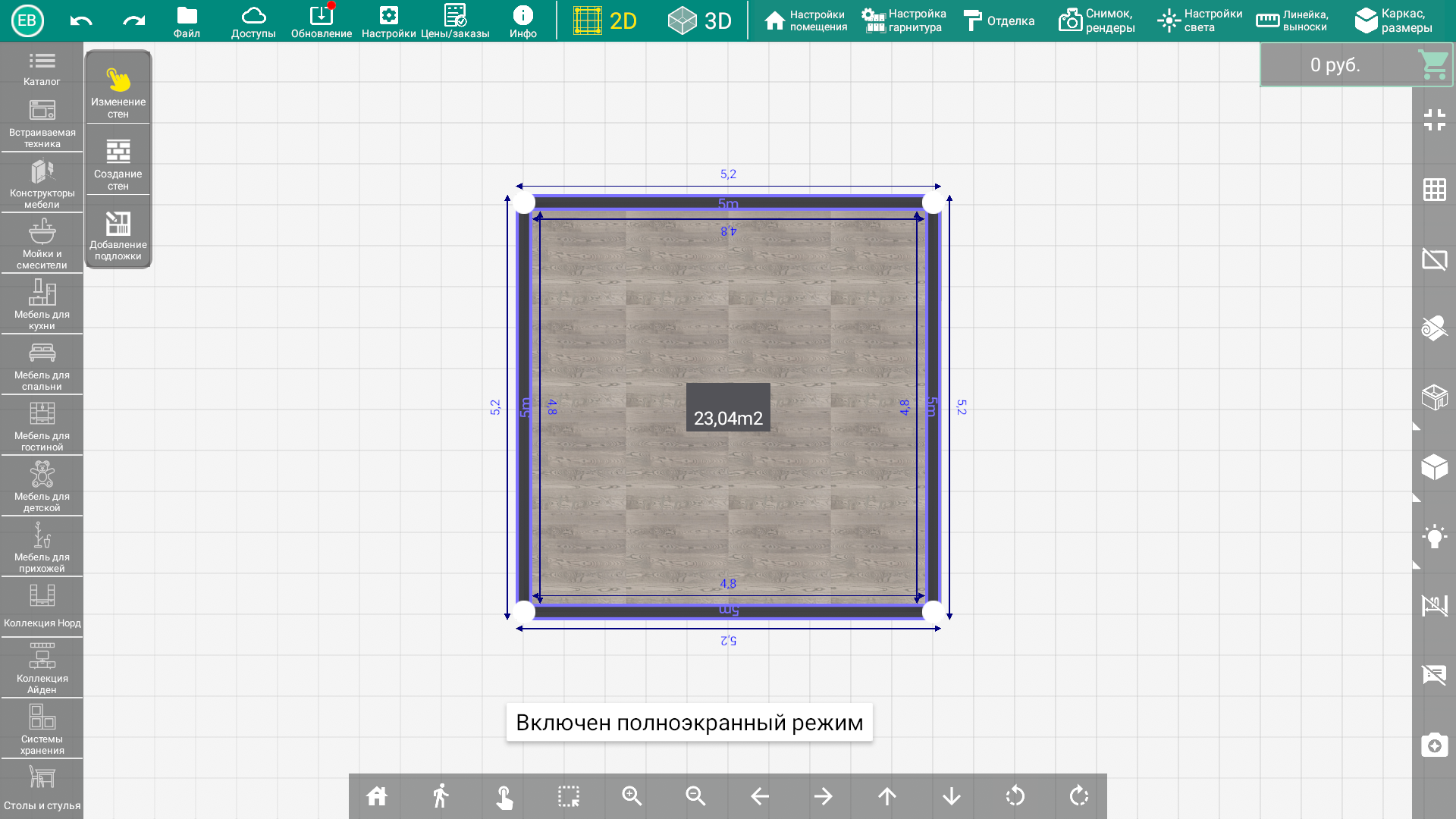Toggle the crossed-out material roll icon
Screen dimensions: 1456x819
point(1435,328)
